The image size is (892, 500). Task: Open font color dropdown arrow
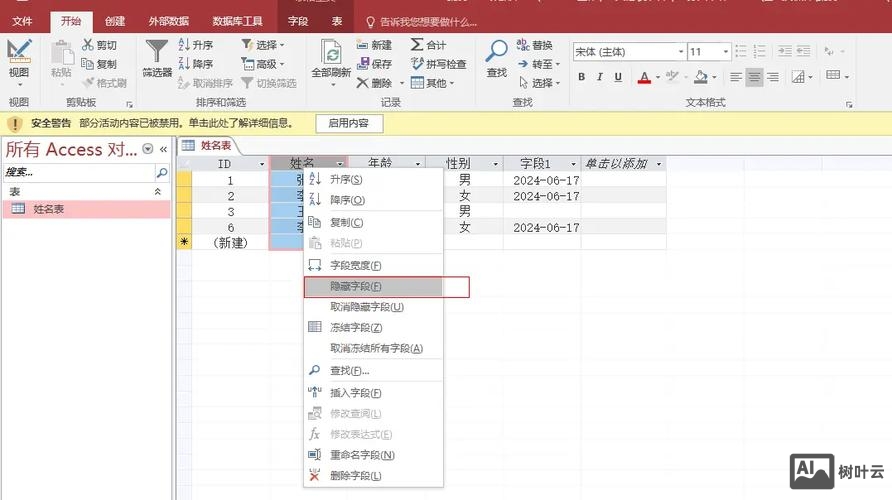point(658,77)
